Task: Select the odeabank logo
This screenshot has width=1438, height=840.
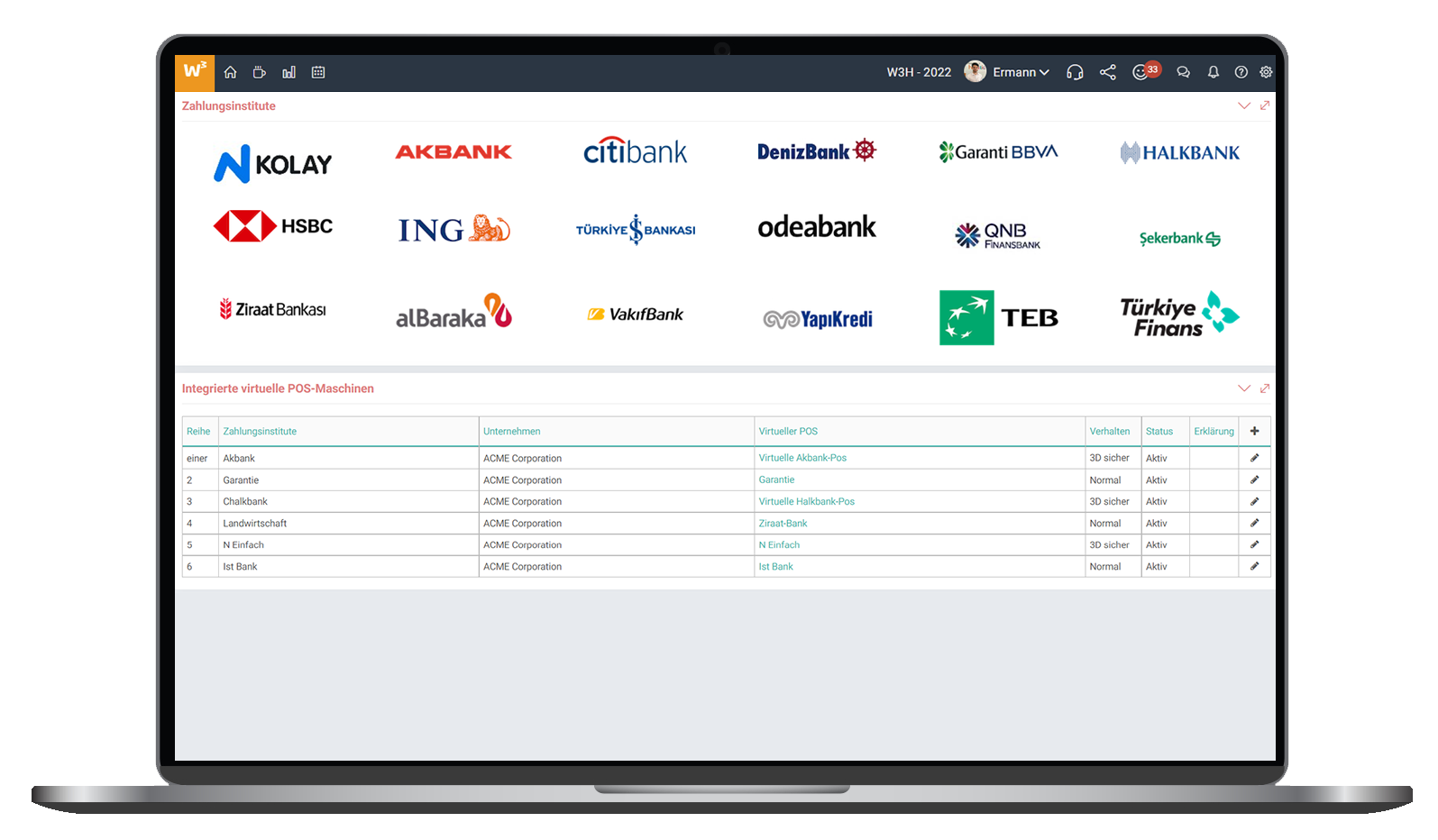Action: pyautogui.click(x=817, y=226)
